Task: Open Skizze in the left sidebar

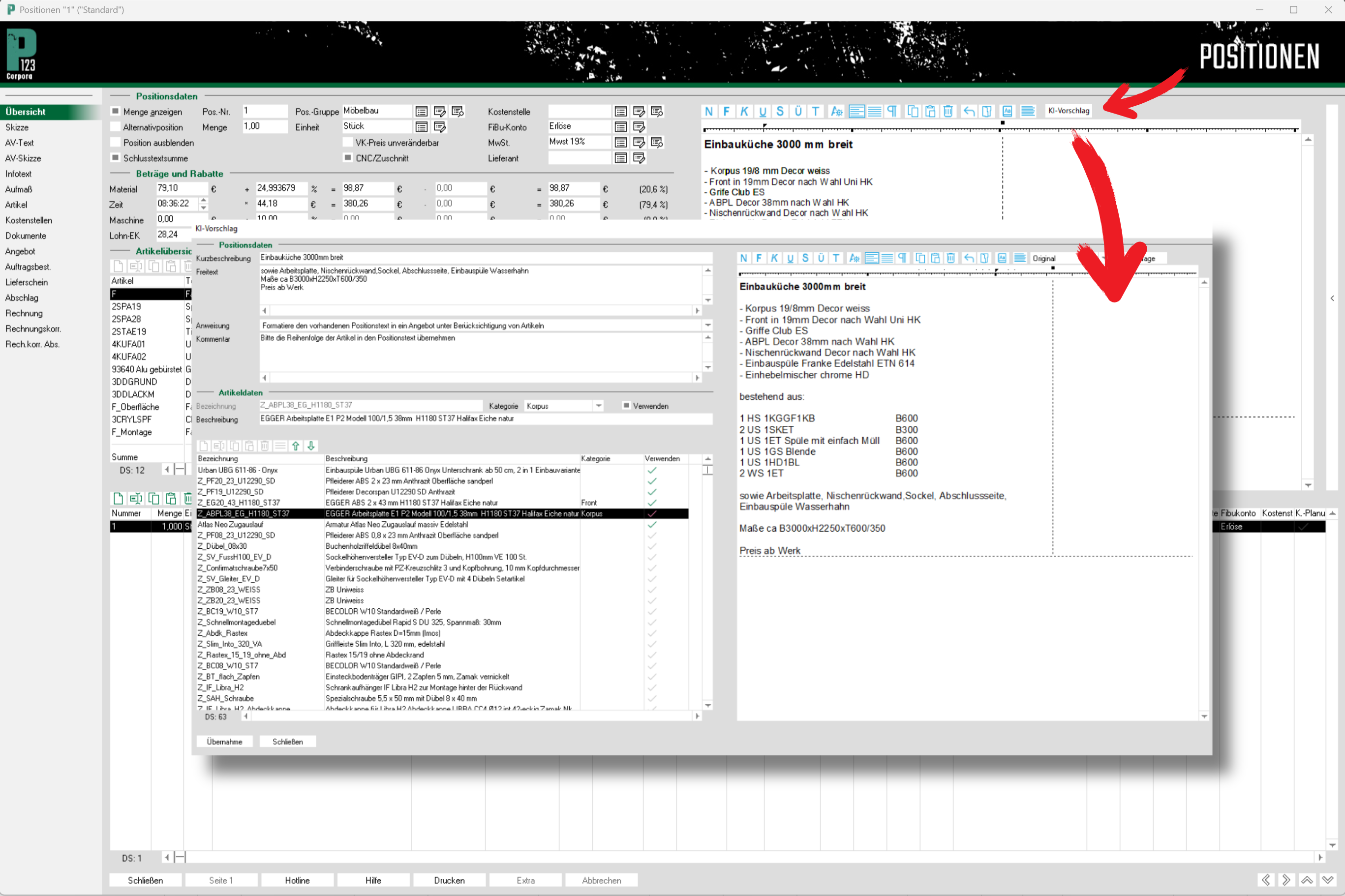Action: [x=17, y=127]
